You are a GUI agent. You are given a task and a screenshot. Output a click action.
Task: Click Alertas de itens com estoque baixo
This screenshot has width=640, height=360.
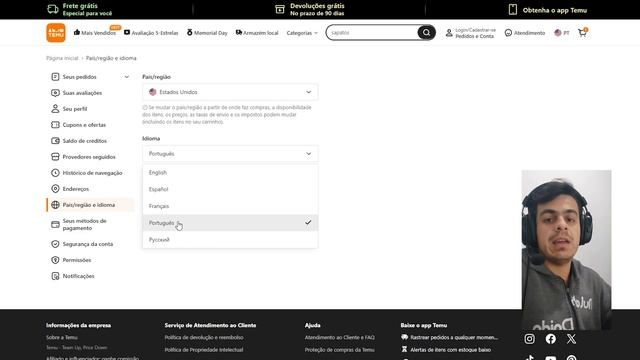click(x=446, y=349)
